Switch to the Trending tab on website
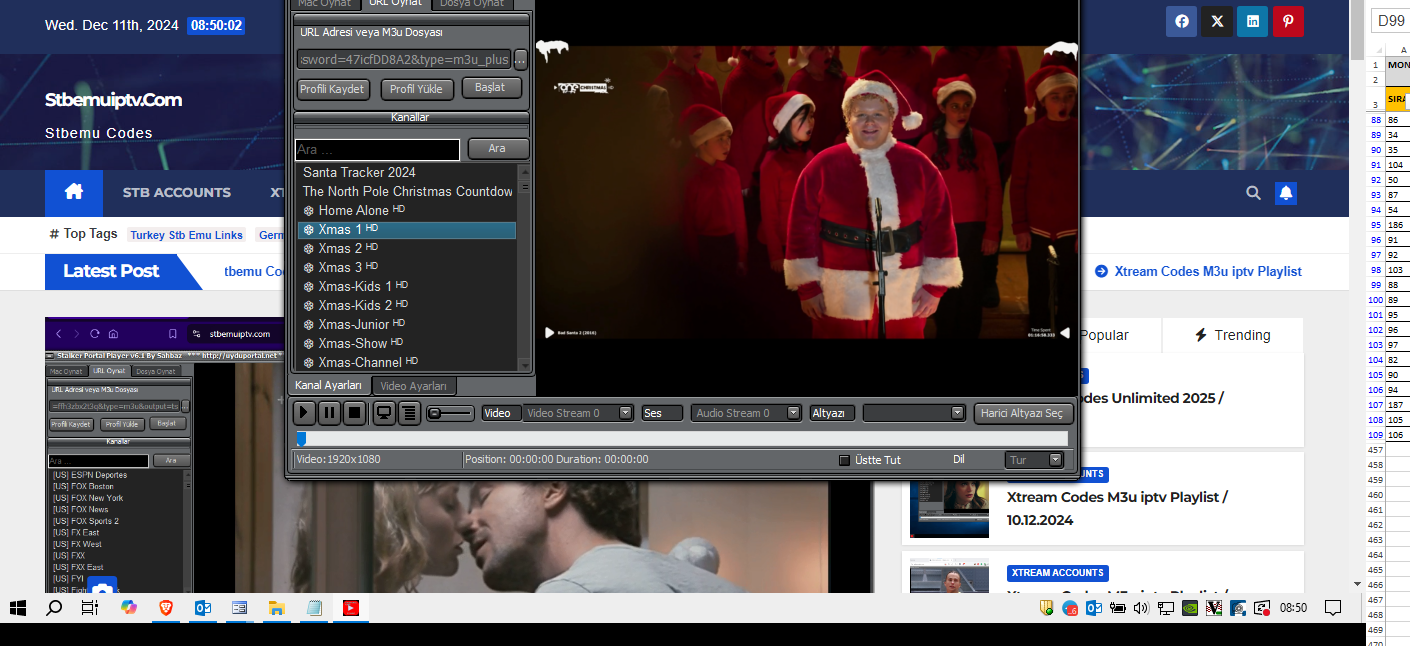Viewport: 1410px width, 646px height. [x=1232, y=335]
